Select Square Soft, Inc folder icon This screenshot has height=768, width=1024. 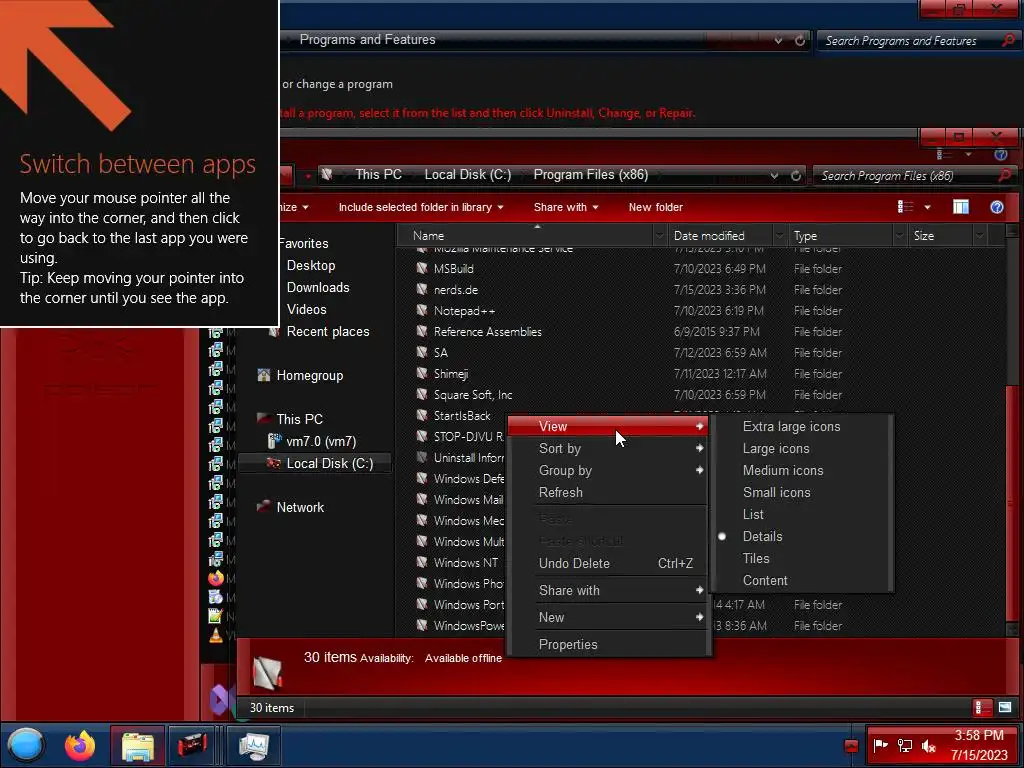[x=422, y=394]
